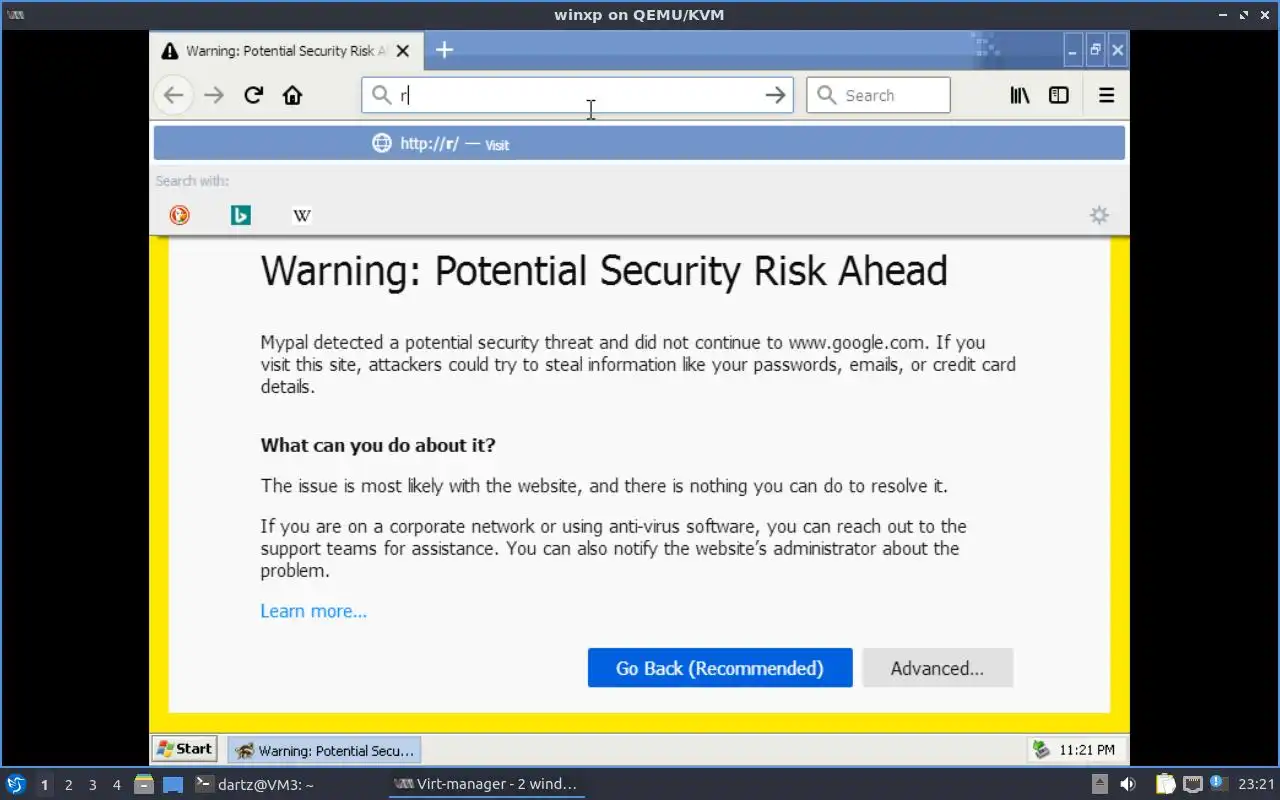1280x800 pixels.
Task: Click into the address bar field
Action: [x=577, y=95]
